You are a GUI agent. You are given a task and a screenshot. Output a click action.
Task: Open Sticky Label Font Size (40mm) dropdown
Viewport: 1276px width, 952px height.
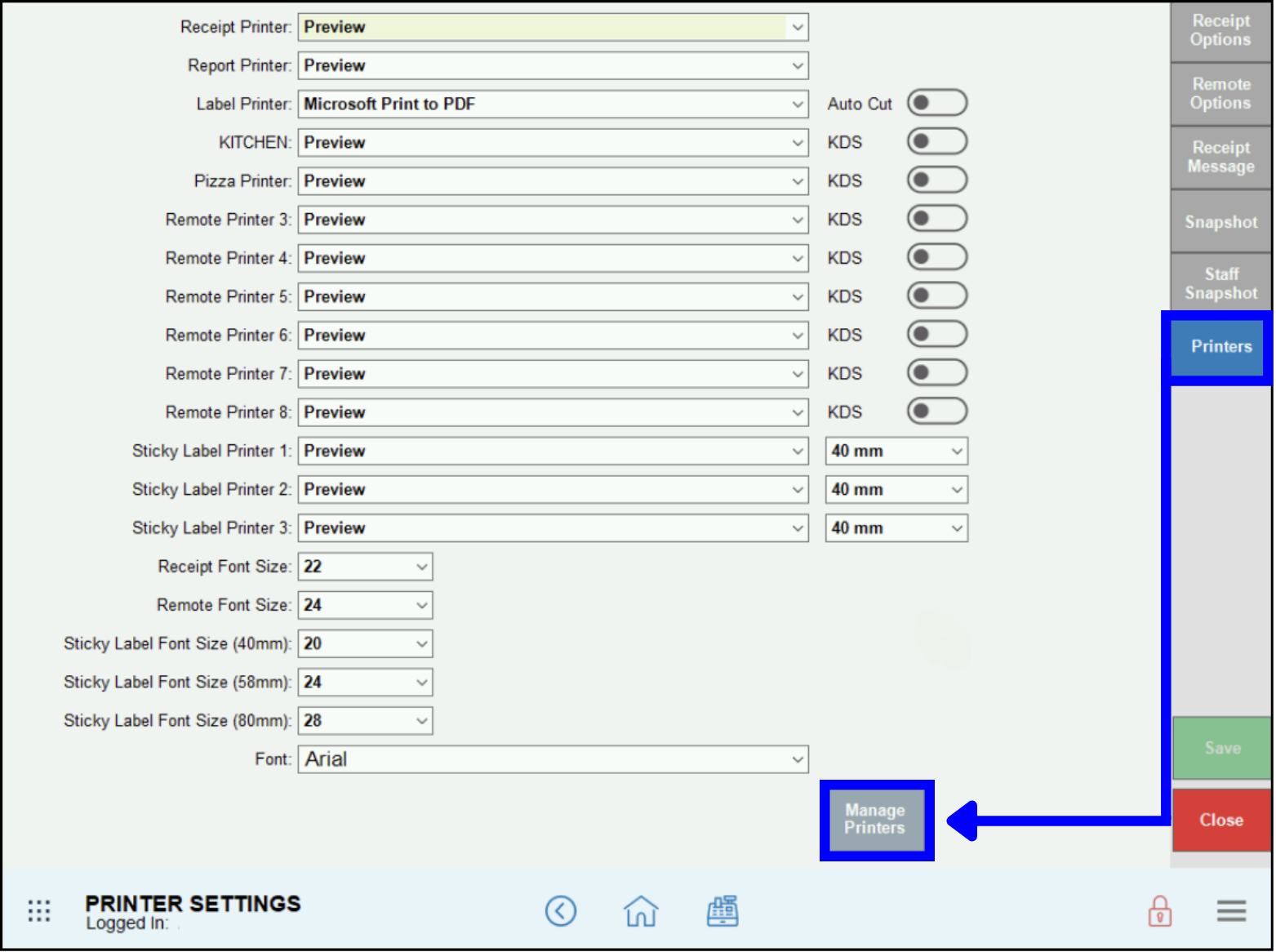365,643
